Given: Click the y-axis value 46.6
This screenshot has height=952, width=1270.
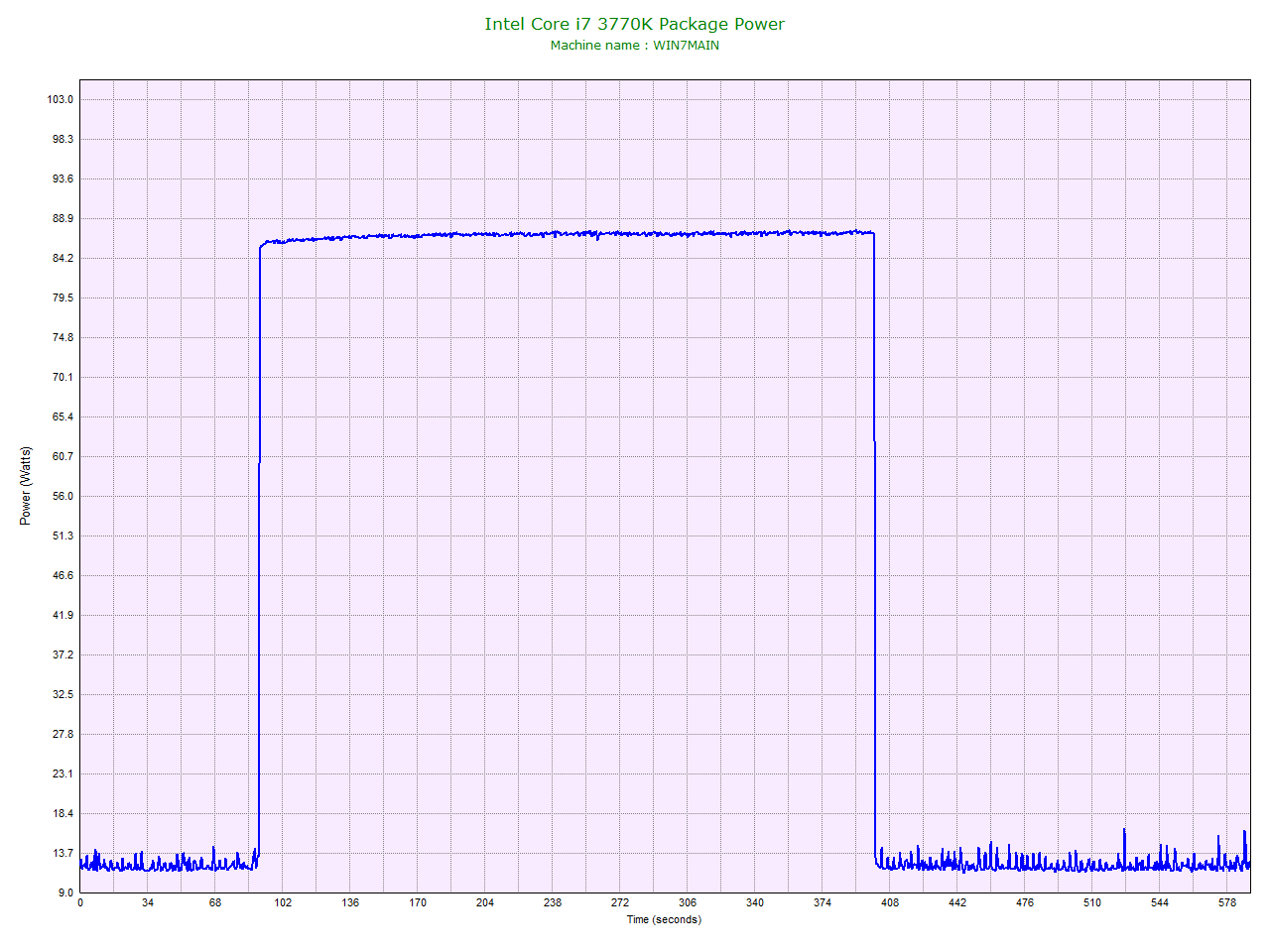Looking at the screenshot, I should 63,575.
